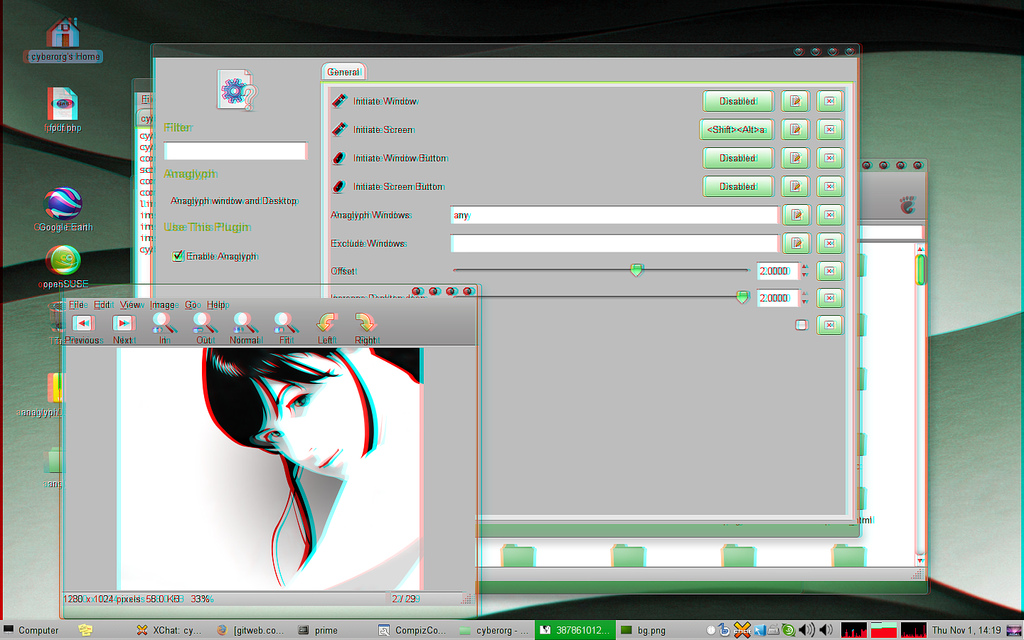
Task: Switch to XChat window in taskbar
Action: (x=168, y=630)
